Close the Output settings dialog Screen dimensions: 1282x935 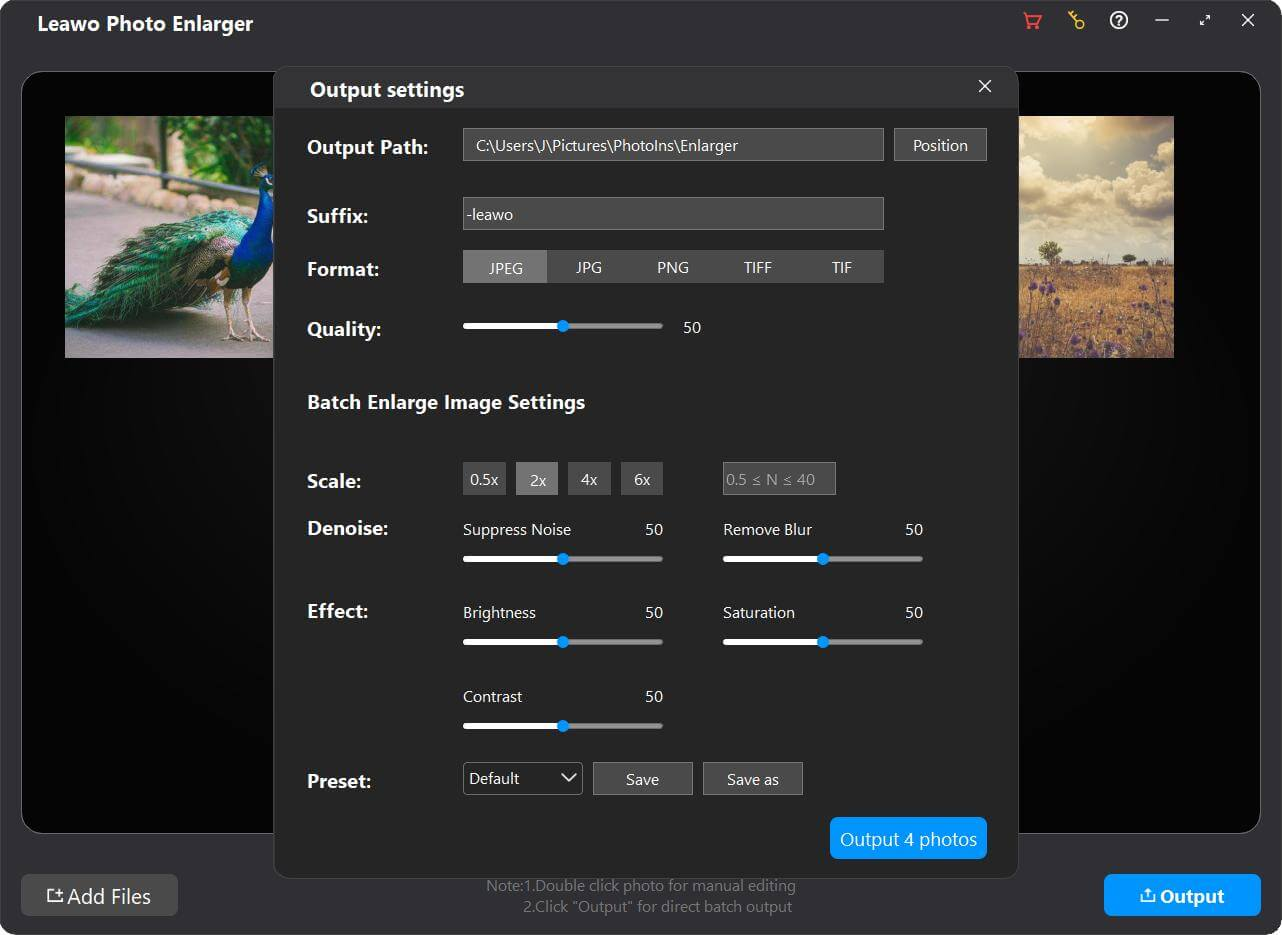(x=985, y=87)
